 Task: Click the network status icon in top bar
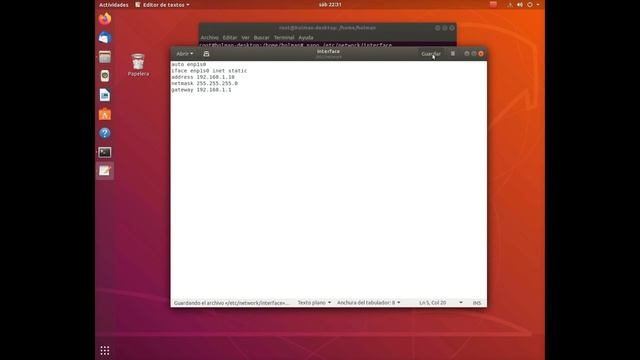pos(510,4)
